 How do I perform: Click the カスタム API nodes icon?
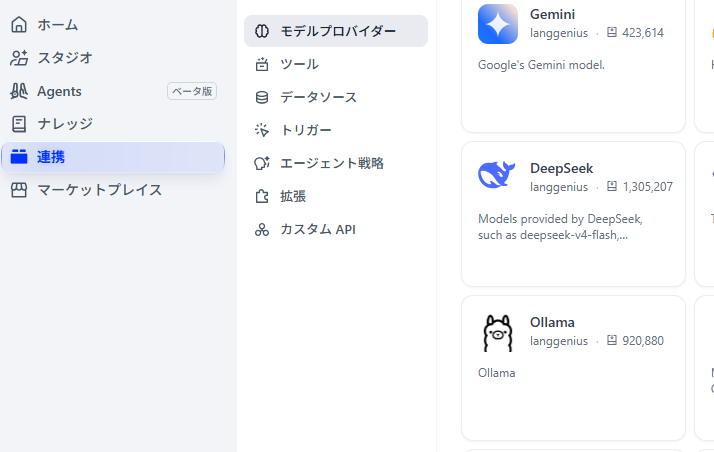[x=262, y=229]
